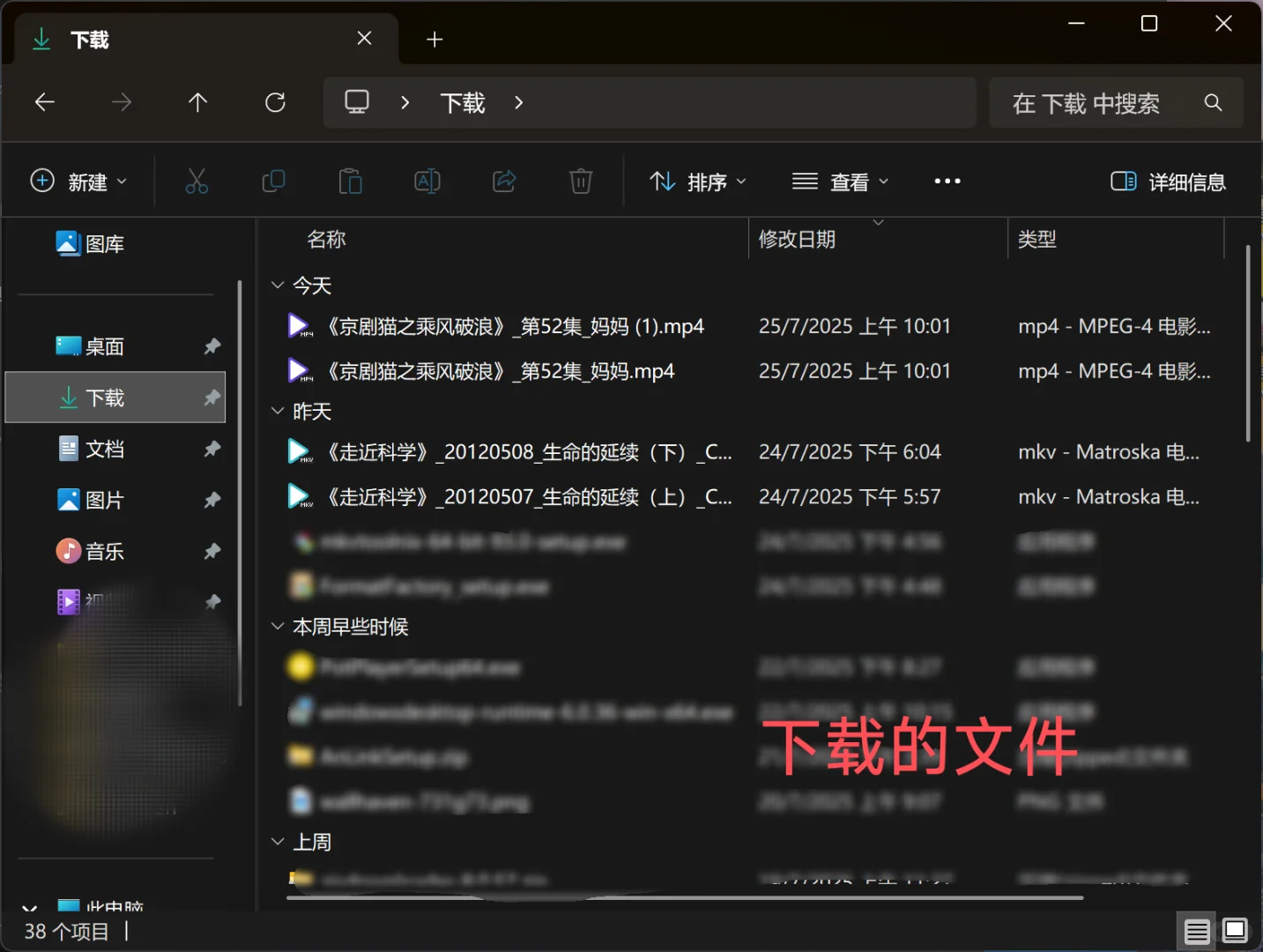Switch to details view via status bar icon

(1196, 930)
